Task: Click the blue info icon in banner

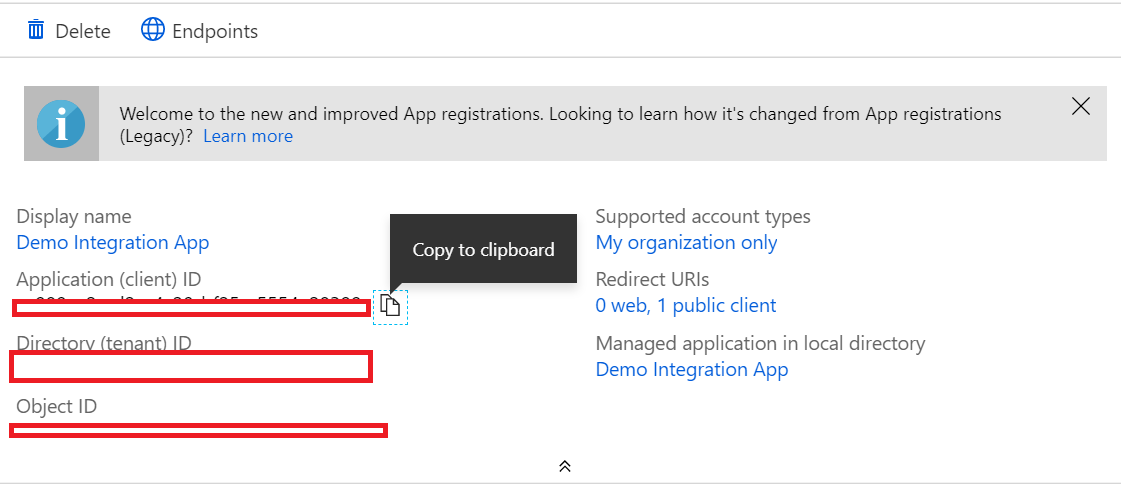Action: (61, 124)
